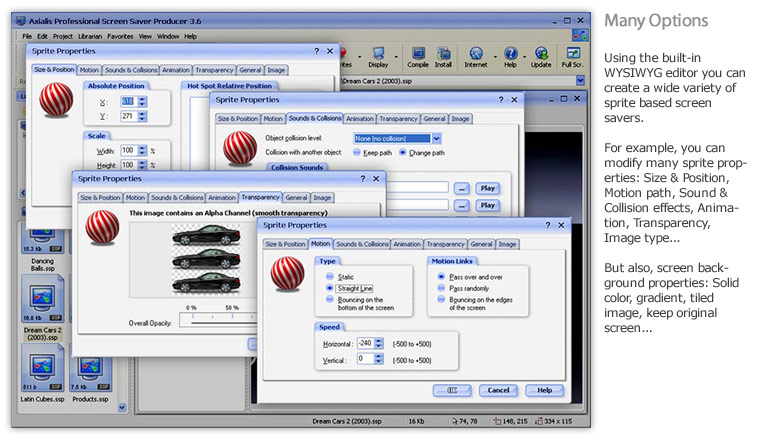Click the X position spinner arrows
Viewport: 760px width, 440px height.
pos(142,102)
